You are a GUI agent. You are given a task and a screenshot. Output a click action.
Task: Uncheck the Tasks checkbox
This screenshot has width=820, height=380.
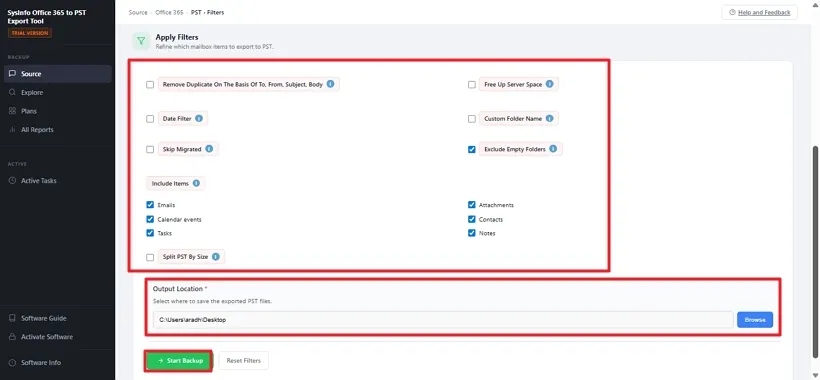click(150, 233)
